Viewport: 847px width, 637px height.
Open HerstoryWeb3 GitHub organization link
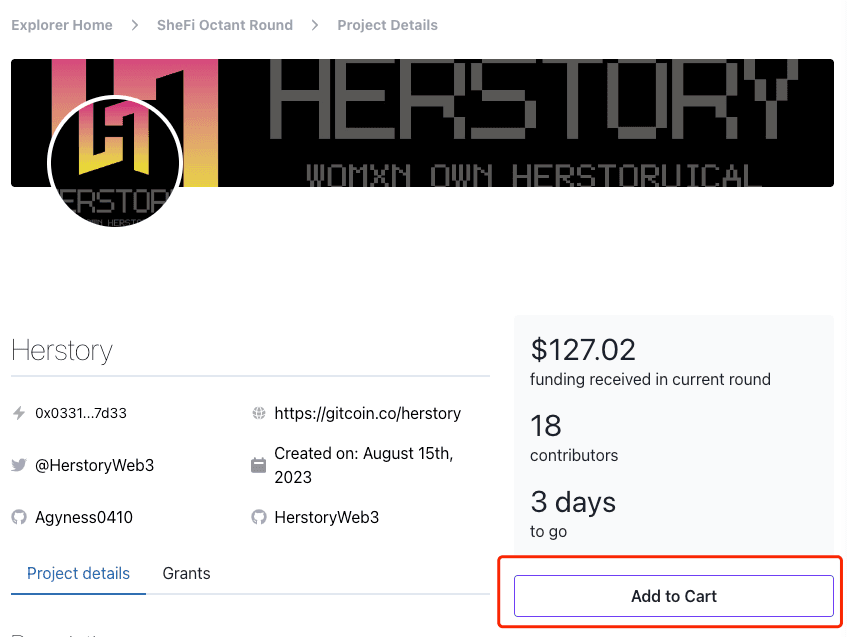327,517
